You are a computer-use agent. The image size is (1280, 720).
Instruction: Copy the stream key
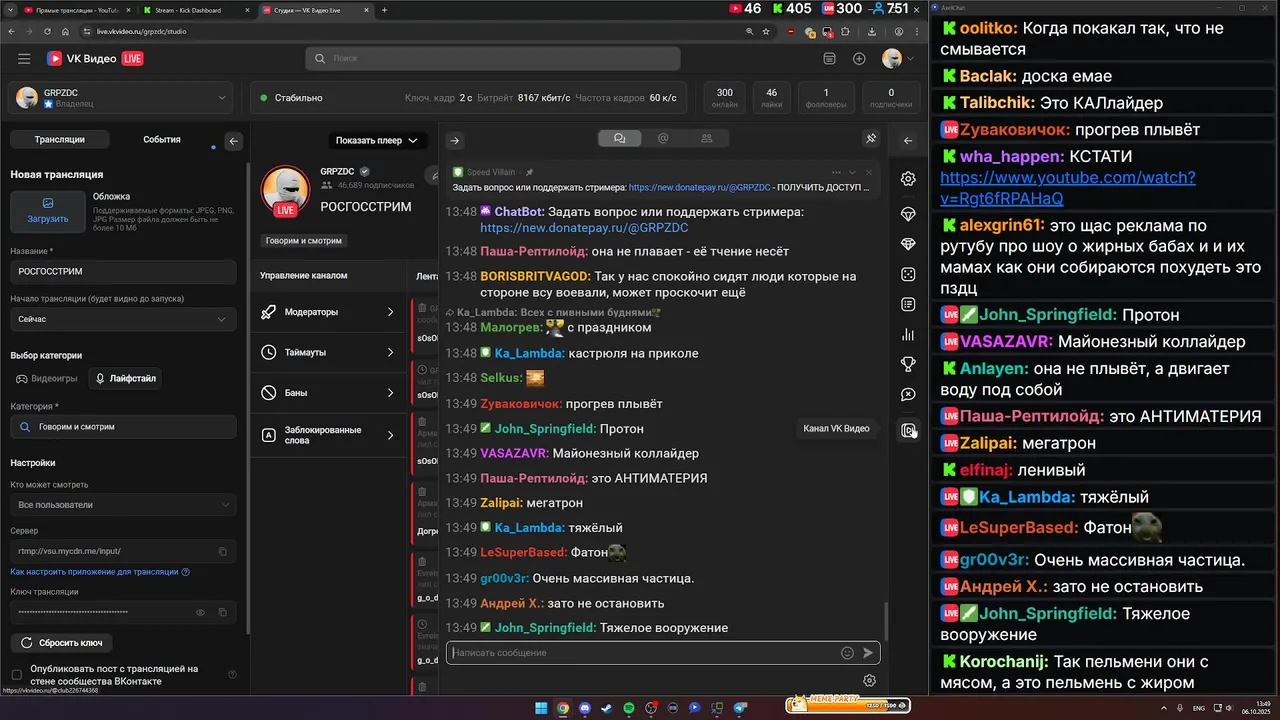tap(222, 612)
